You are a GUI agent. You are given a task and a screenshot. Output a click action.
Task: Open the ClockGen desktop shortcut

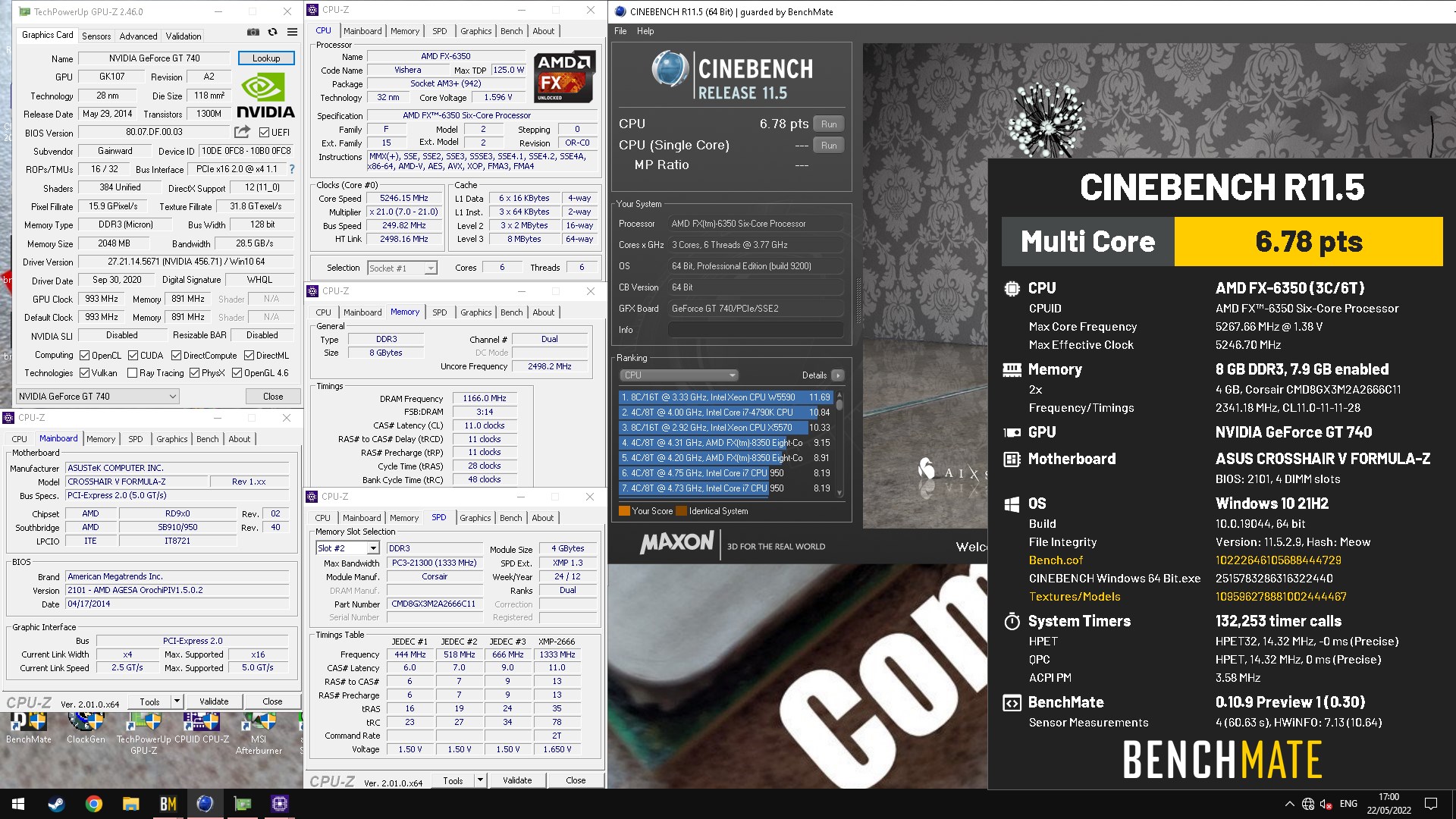tap(86, 729)
